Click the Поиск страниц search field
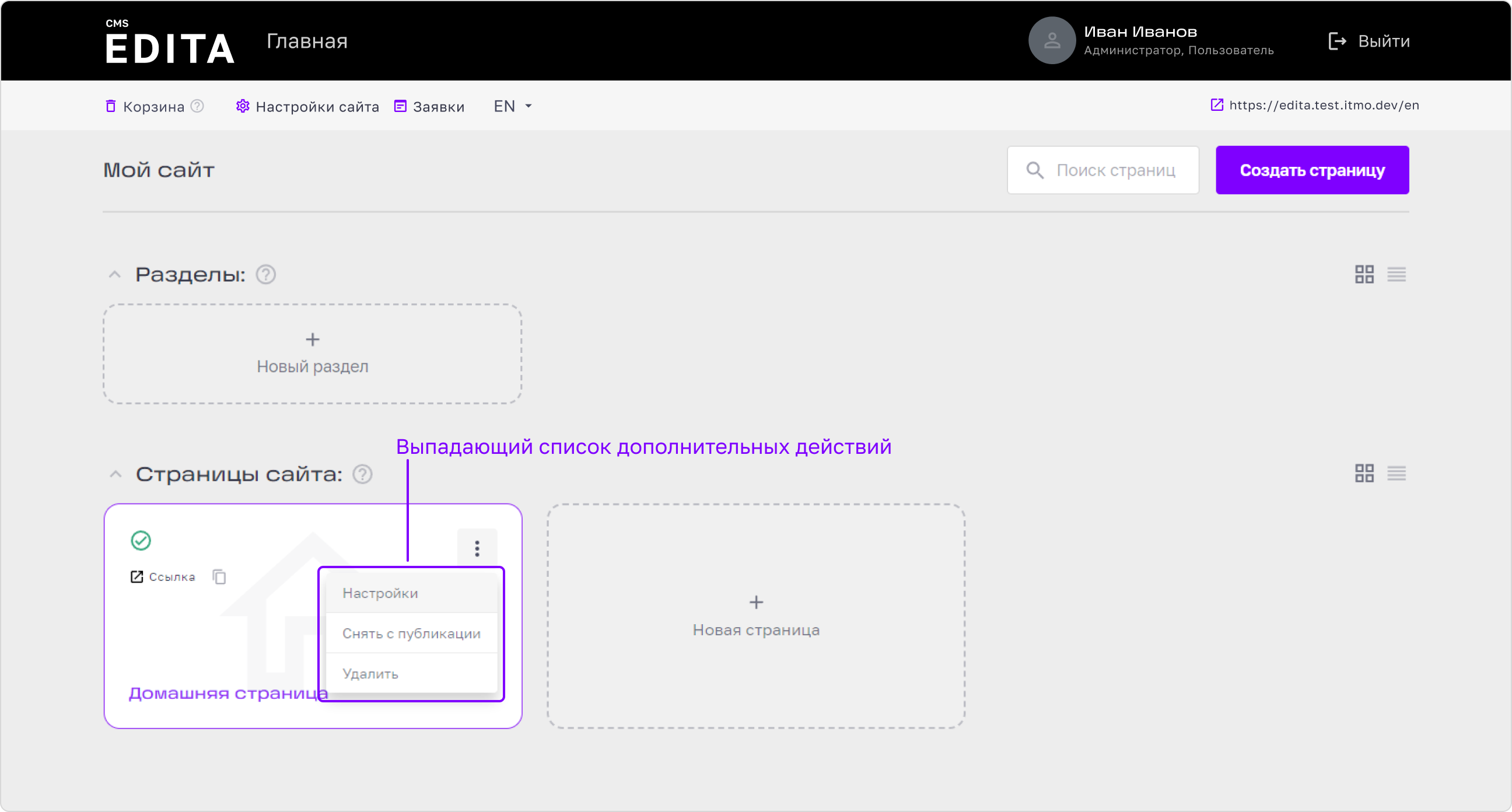This screenshot has height=812, width=1512. [1103, 170]
